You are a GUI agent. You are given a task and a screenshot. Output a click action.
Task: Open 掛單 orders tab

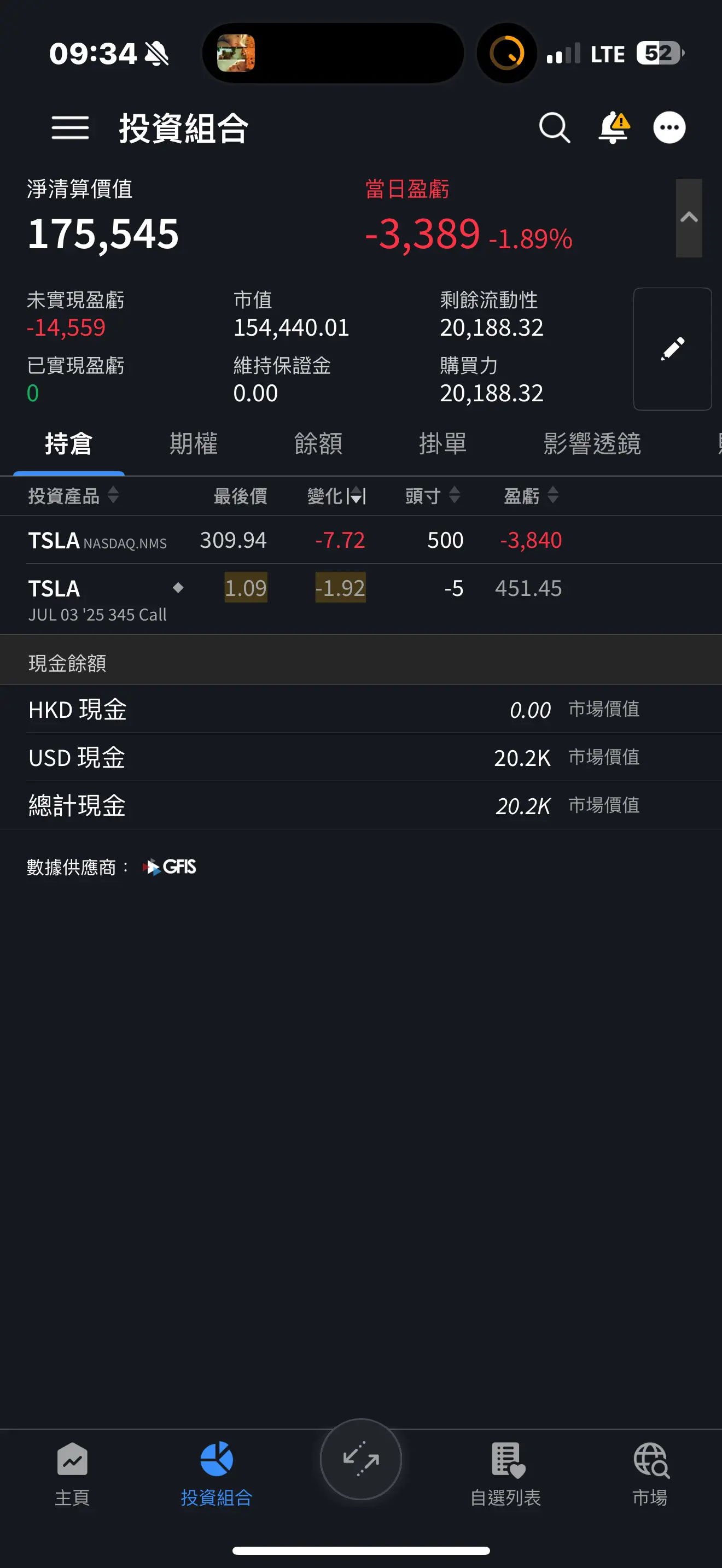[x=442, y=444]
